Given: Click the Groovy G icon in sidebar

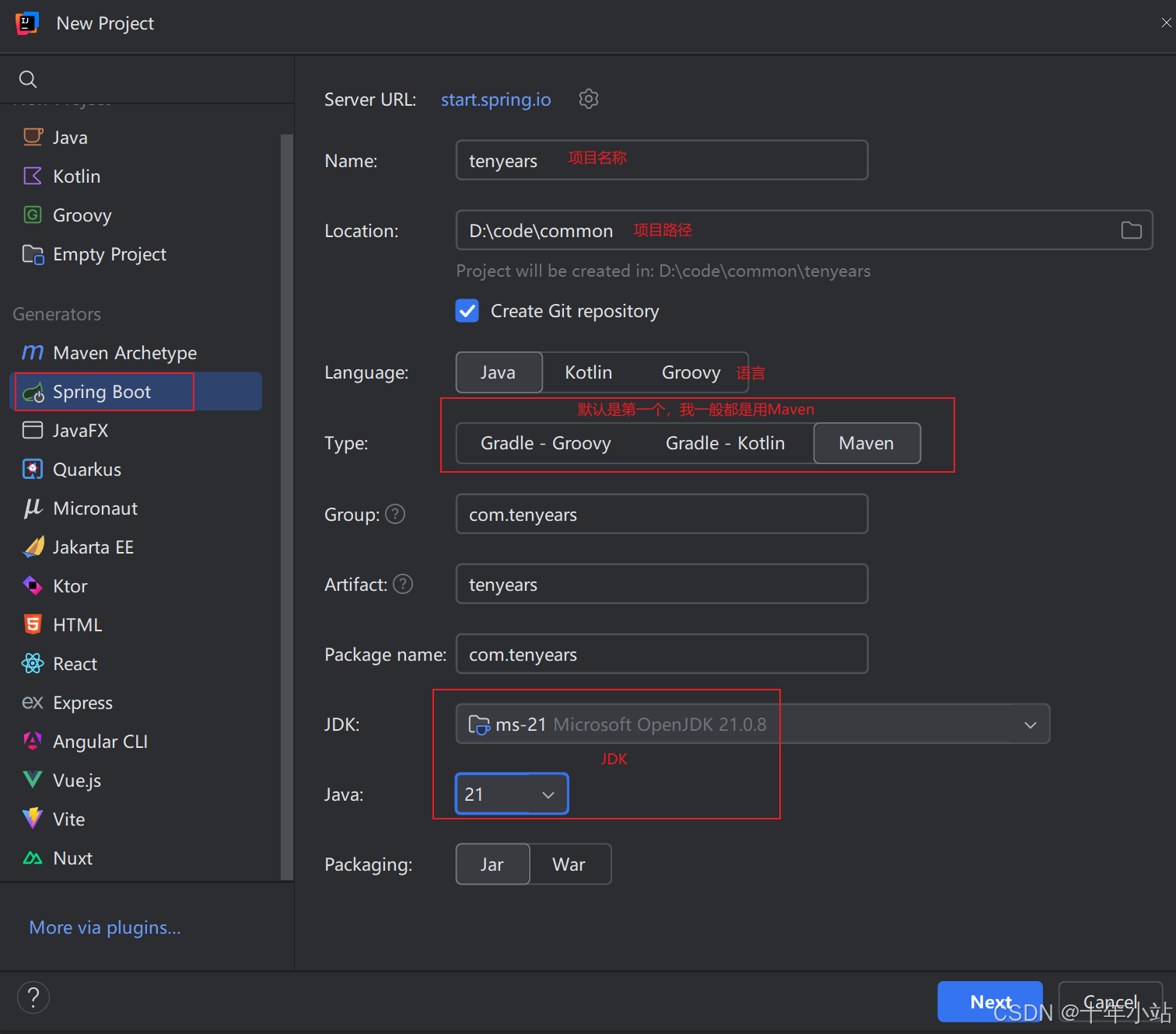Looking at the screenshot, I should tap(33, 215).
